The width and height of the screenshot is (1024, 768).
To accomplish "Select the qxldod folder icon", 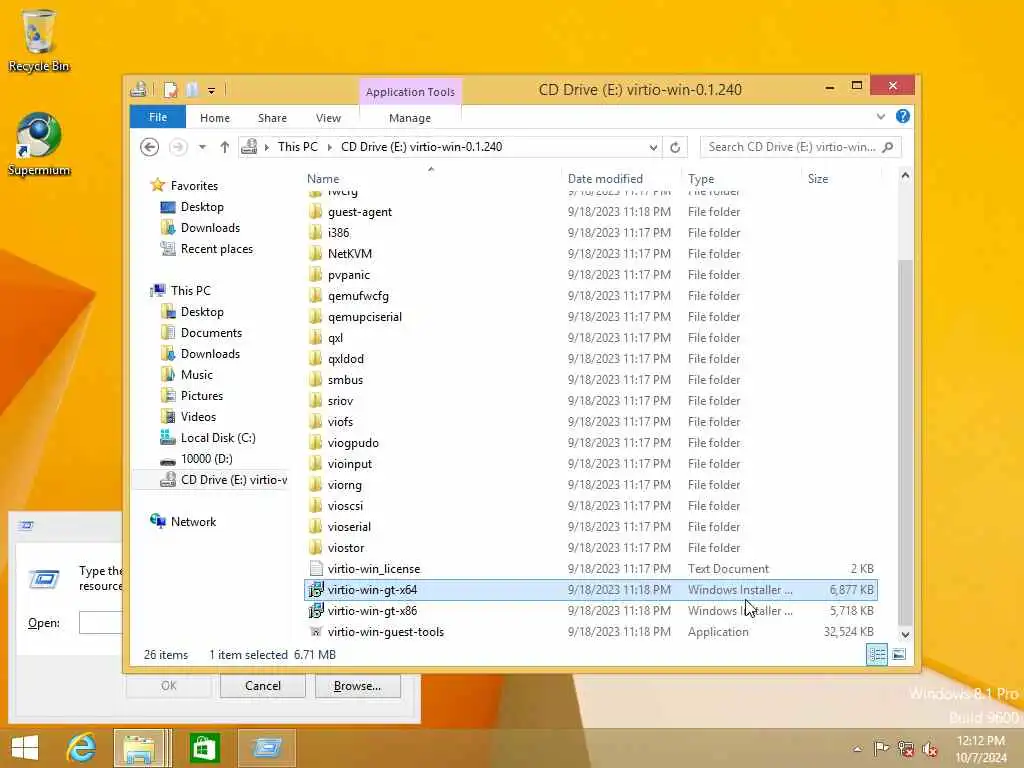I will coord(315,359).
